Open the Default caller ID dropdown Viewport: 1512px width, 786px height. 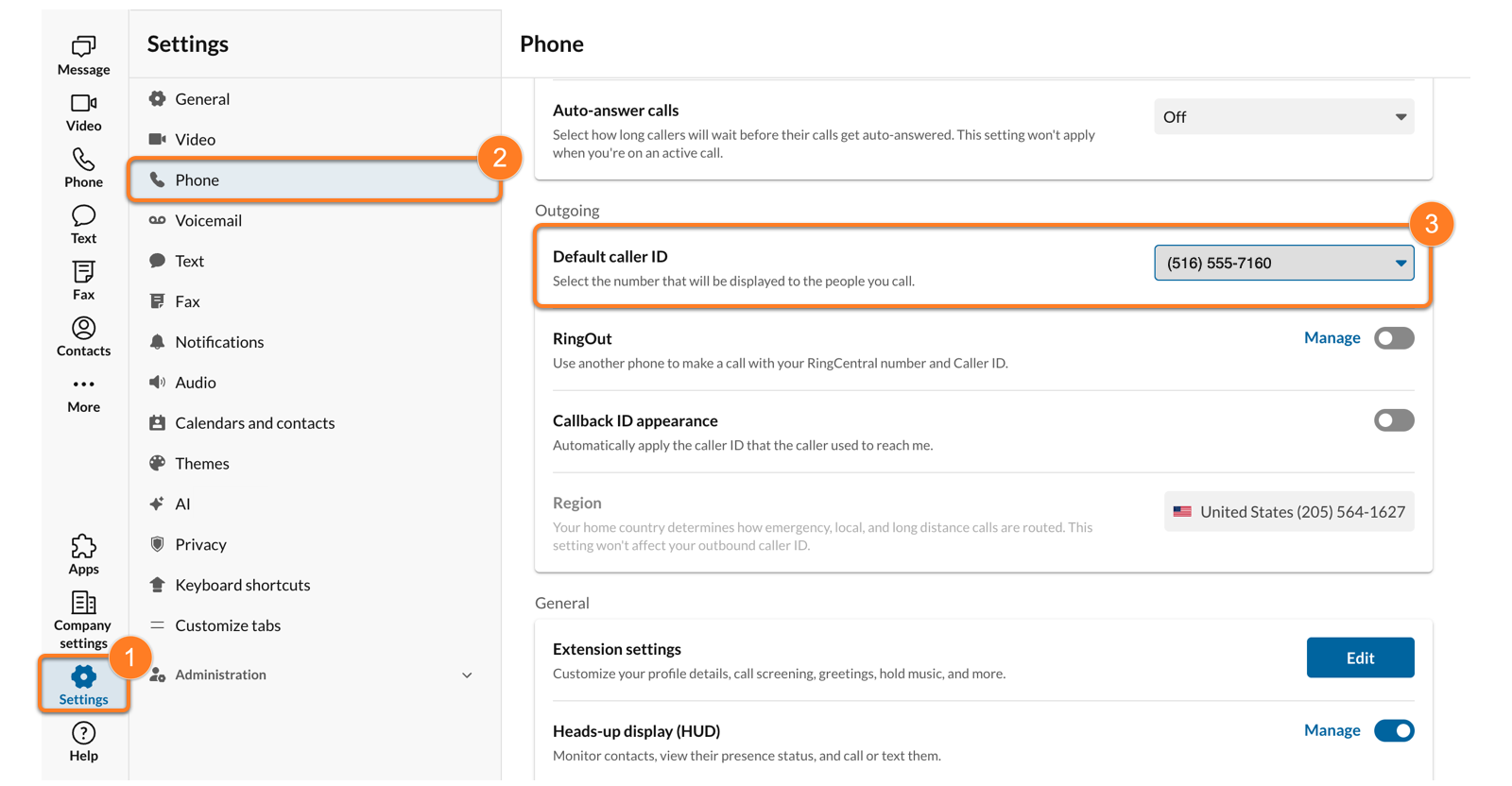click(x=1283, y=263)
